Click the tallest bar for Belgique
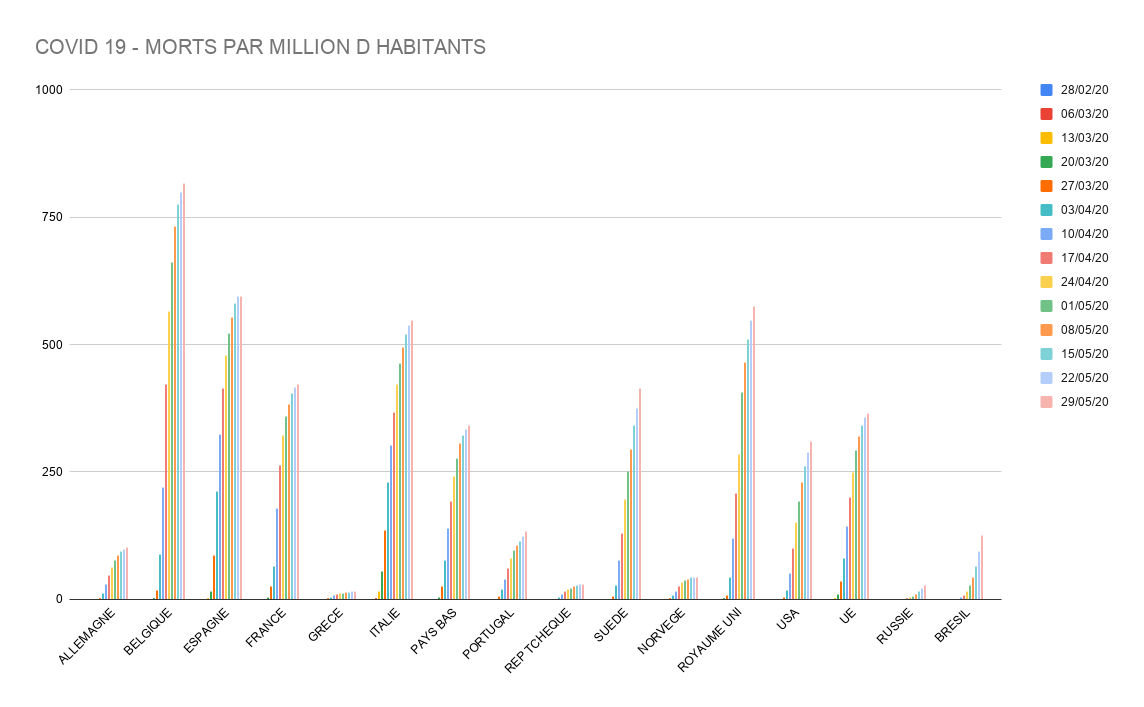1144x707 pixels. (184, 400)
